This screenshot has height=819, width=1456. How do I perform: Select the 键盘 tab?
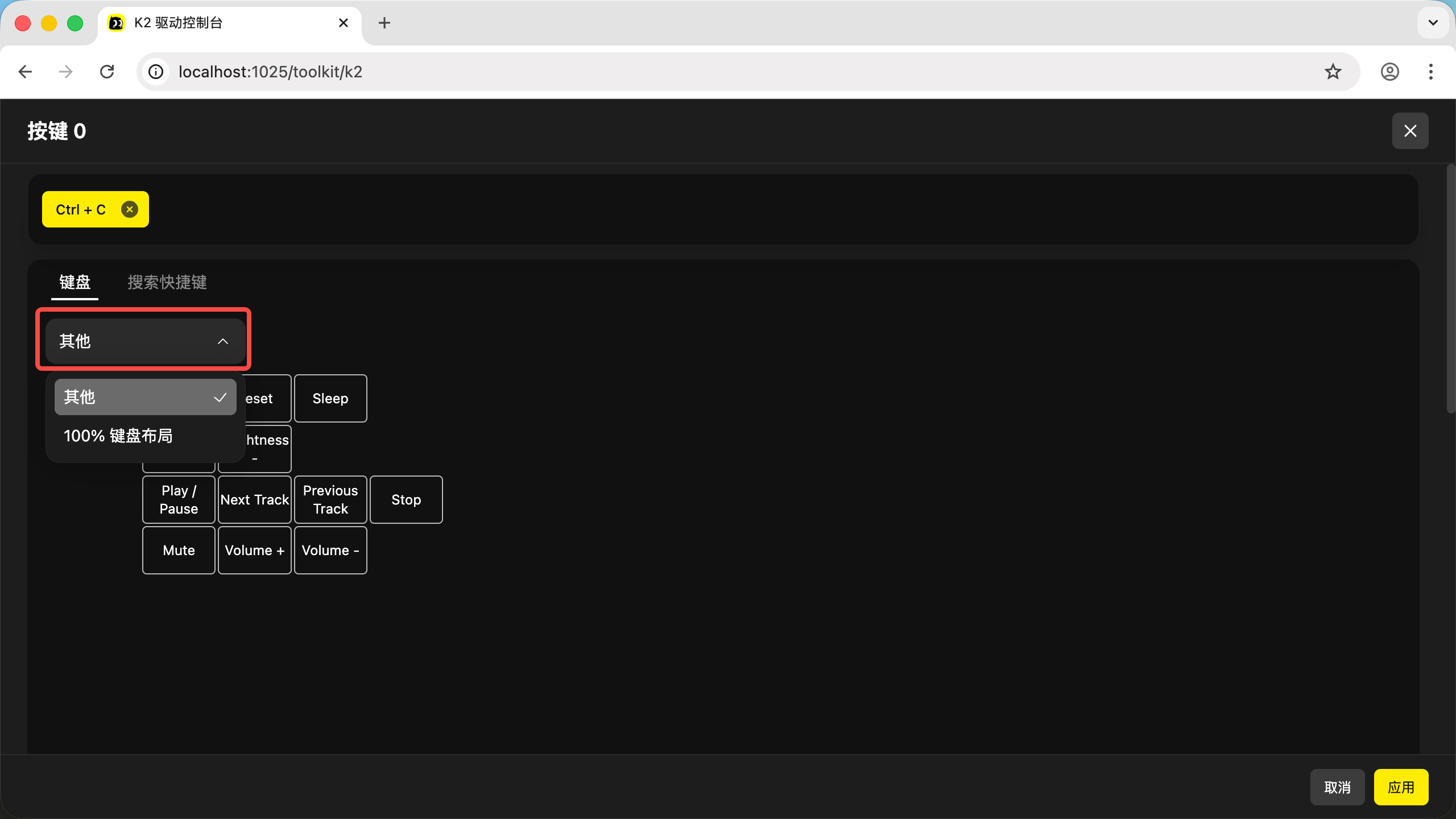tap(75, 282)
